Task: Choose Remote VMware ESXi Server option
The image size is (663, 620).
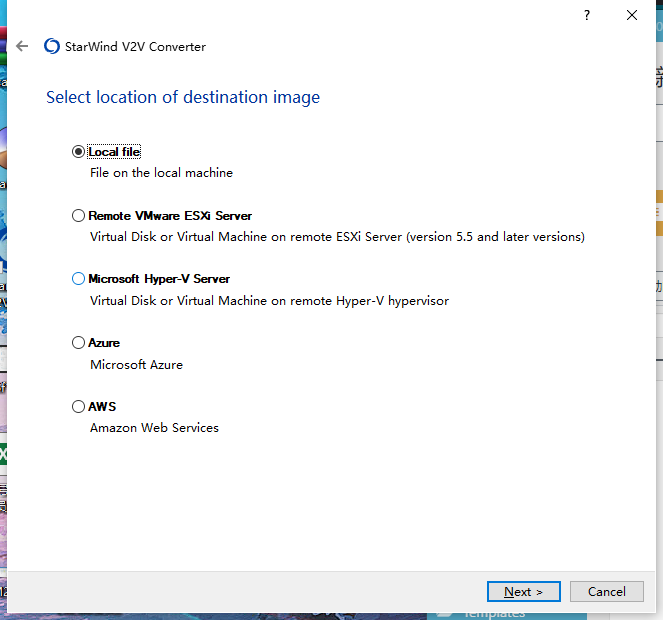Action: tap(78, 216)
